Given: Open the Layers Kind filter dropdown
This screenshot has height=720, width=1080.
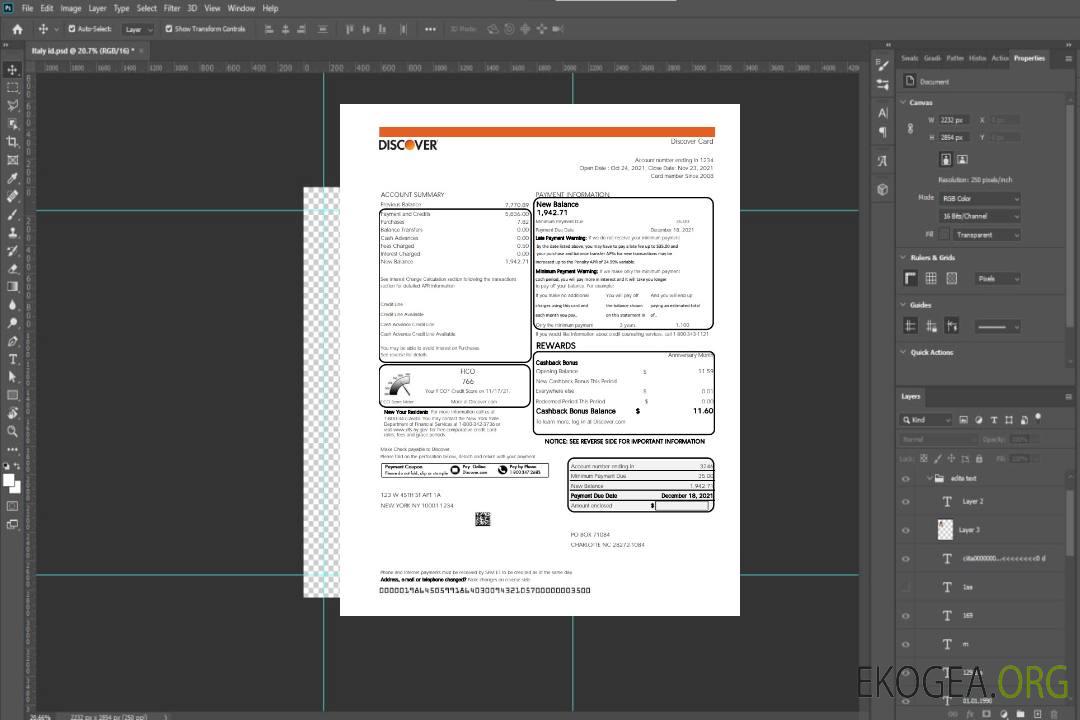Looking at the screenshot, I should coord(927,420).
